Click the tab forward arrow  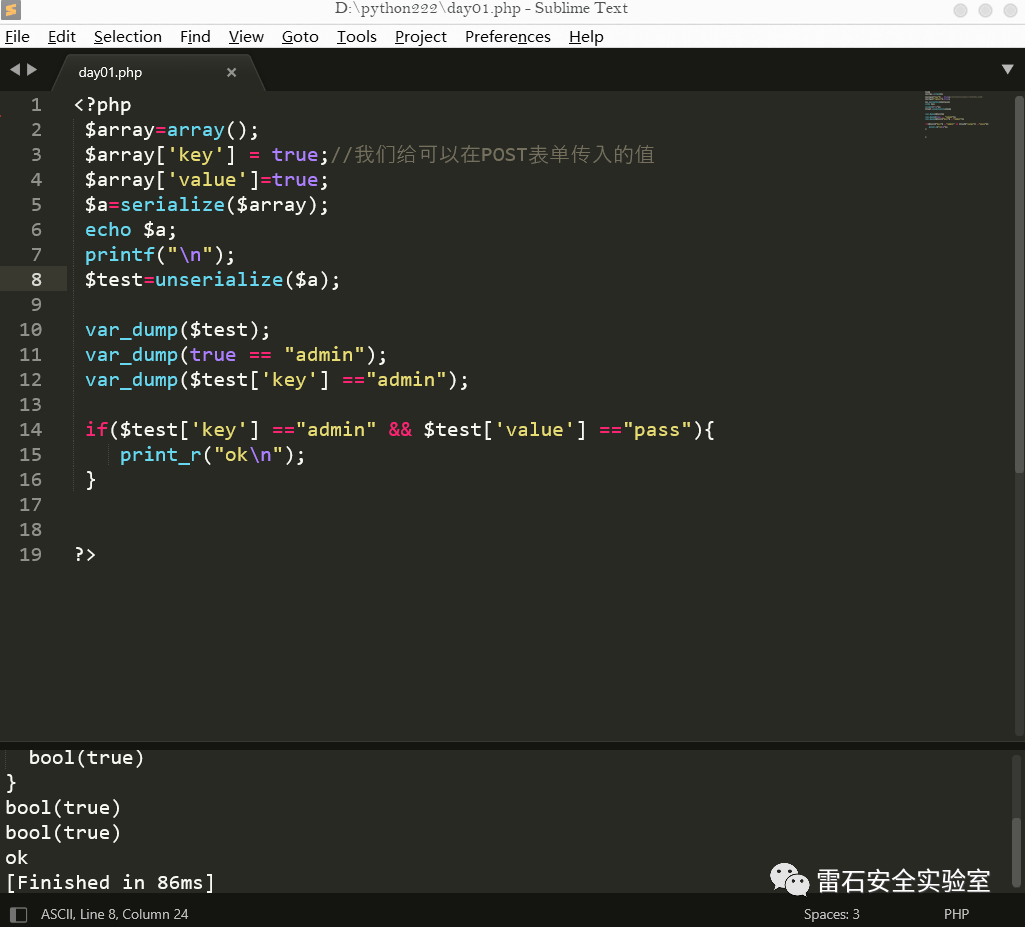click(x=32, y=70)
